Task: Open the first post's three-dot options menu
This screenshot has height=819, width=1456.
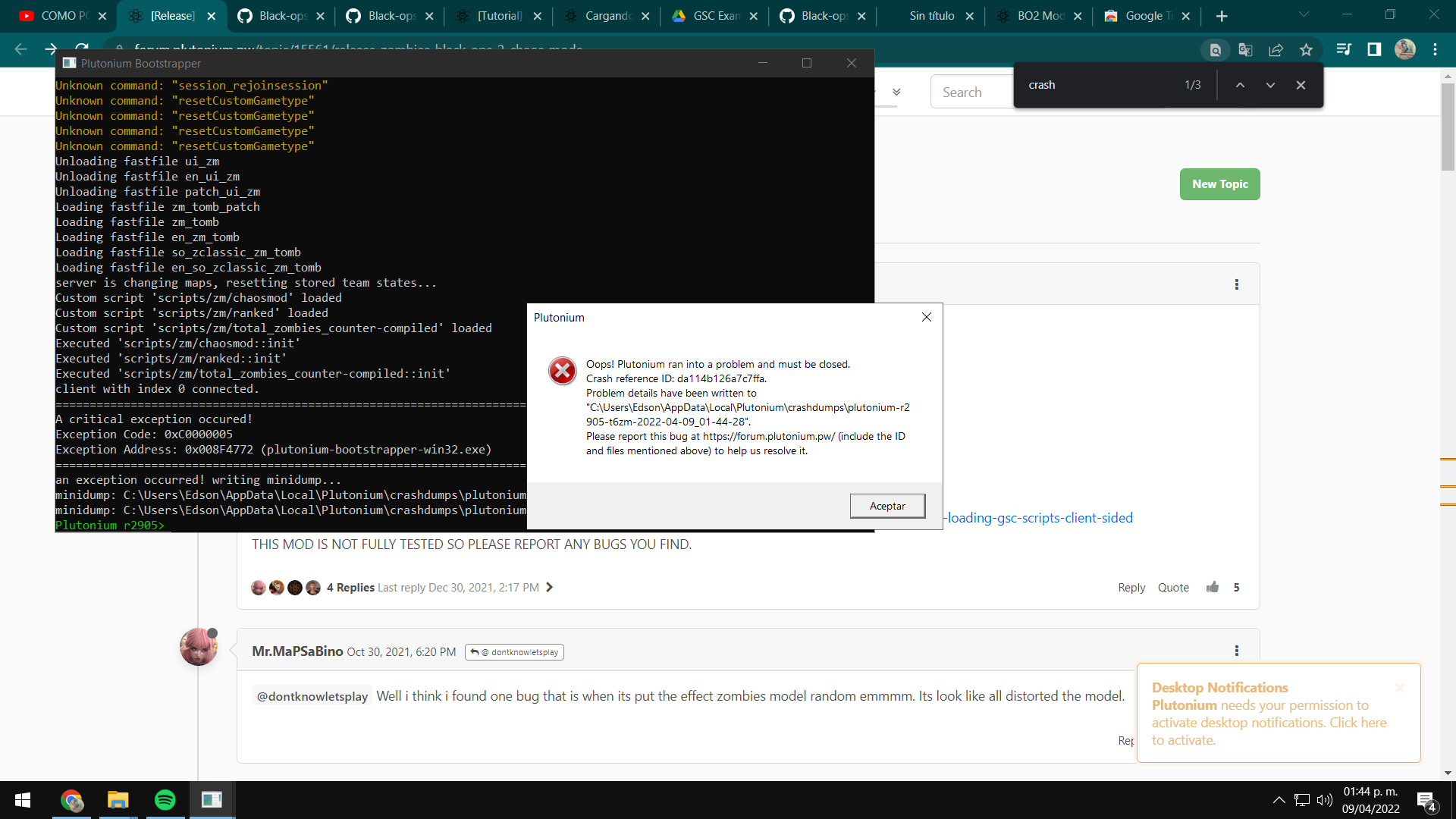Action: tap(1237, 284)
